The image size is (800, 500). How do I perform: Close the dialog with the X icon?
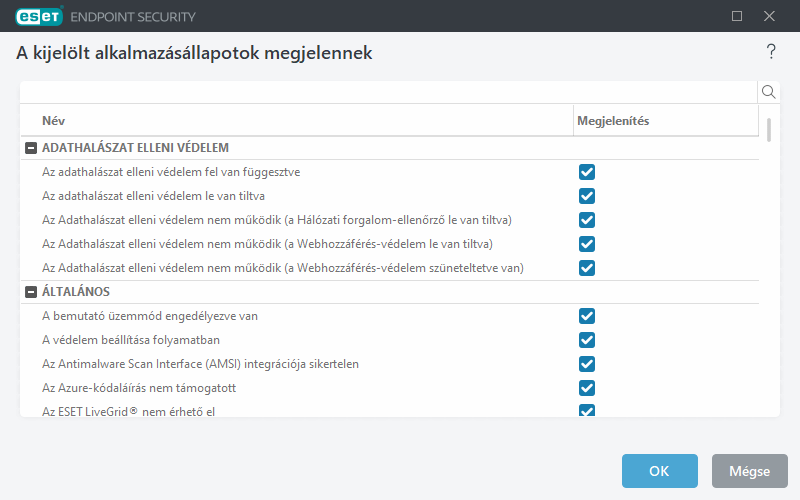(769, 16)
